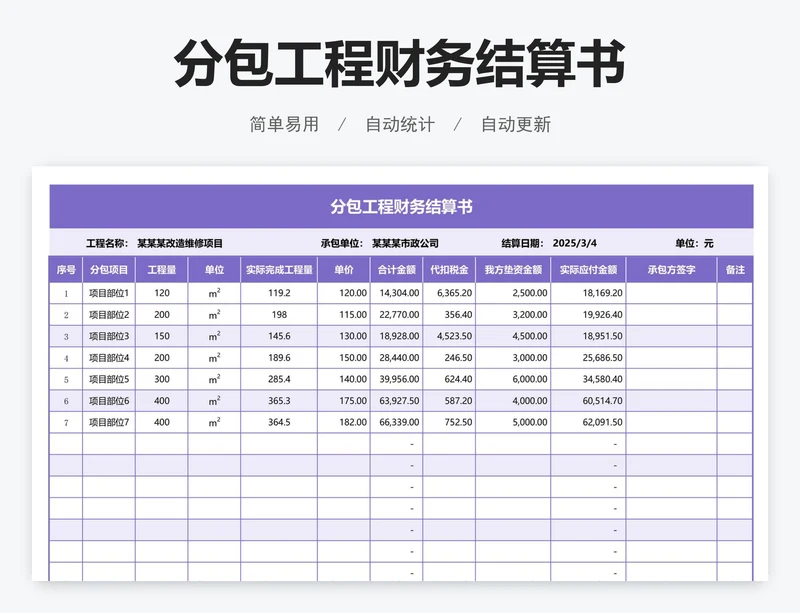Click total amount 22,770.00
The height and width of the screenshot is (613, 800).
click(399, 315)
